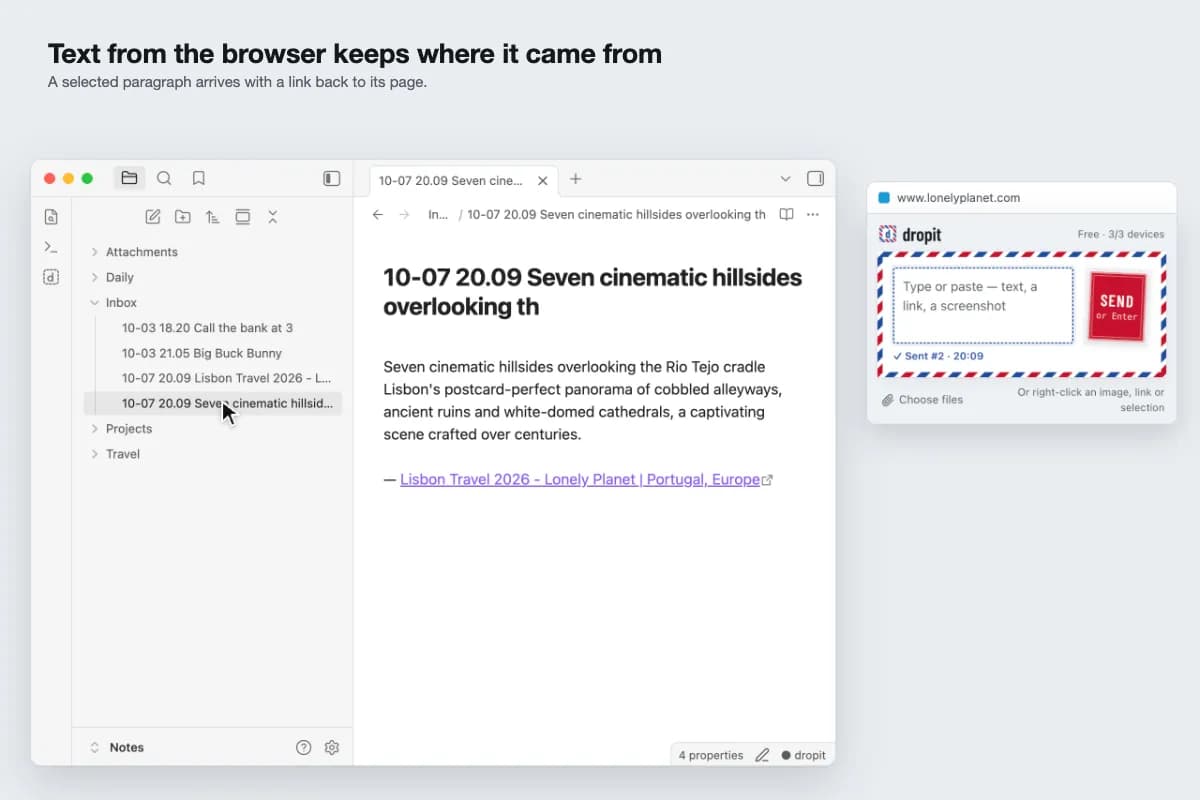Image resolution: width=1200 pixels, height=800 pixels.
Task: Navigate back with left arrow
Action: 377,214
